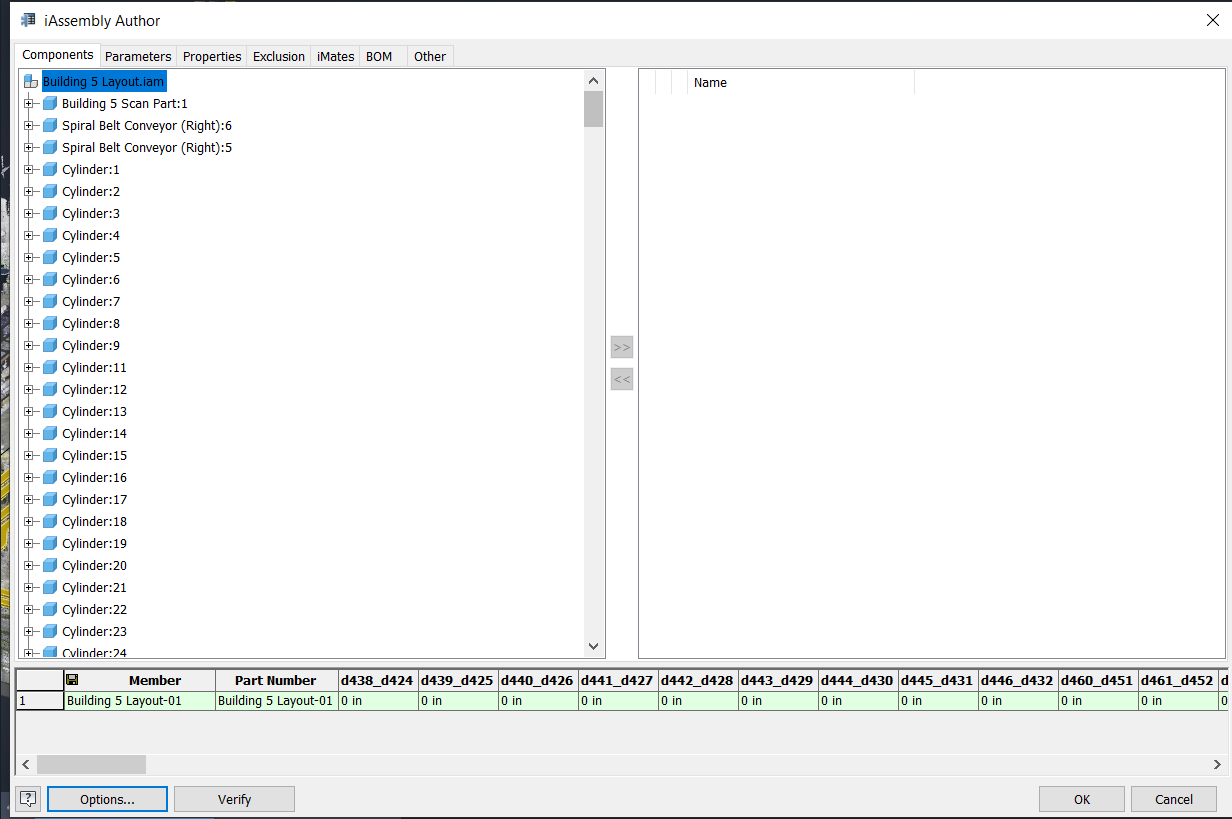Switch to the Exclusion tab
The width and height of the screenshot is (1232, 819).
[278, 56]
